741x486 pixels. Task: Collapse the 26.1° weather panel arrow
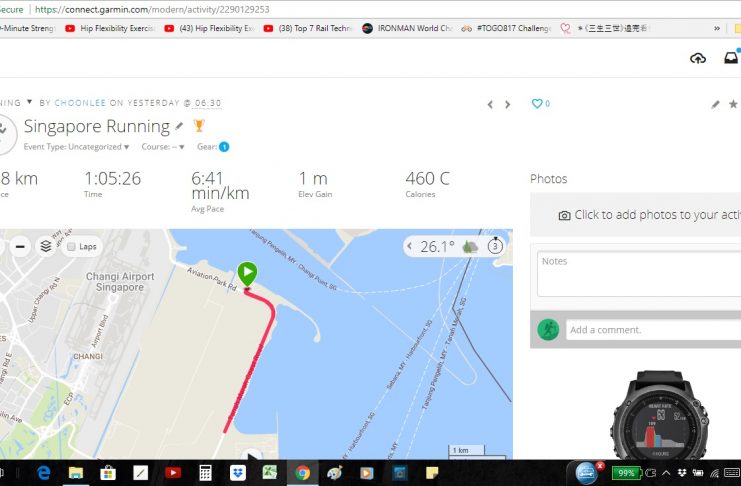point(410,246)
